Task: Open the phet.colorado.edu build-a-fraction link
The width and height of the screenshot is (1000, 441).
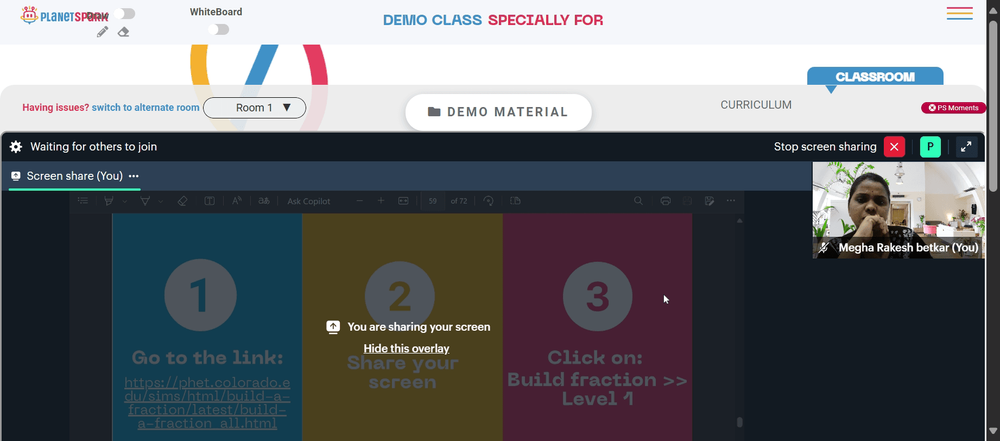Action: point(207,403)
